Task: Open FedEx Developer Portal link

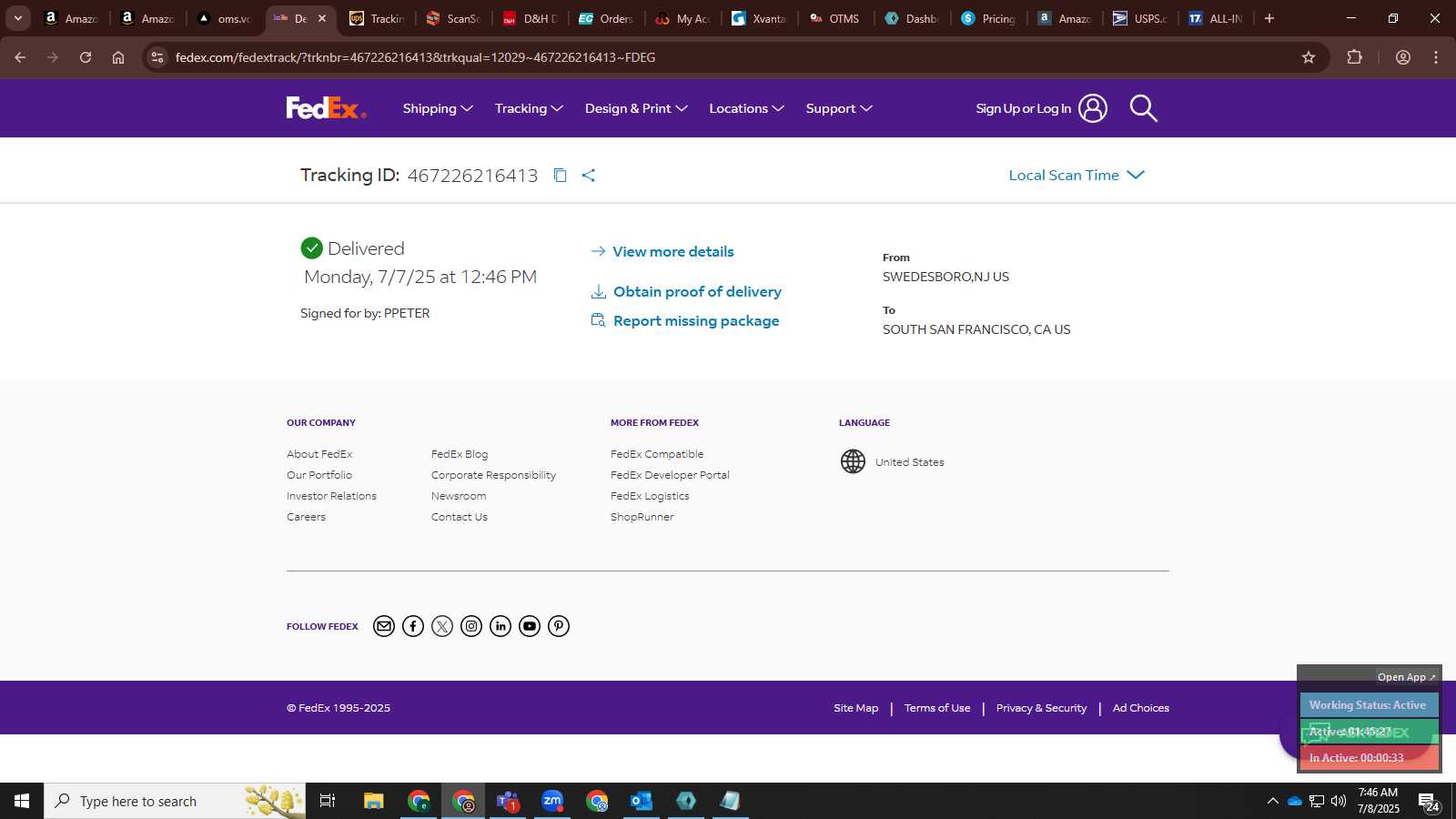Action: (x=670, y=475)
